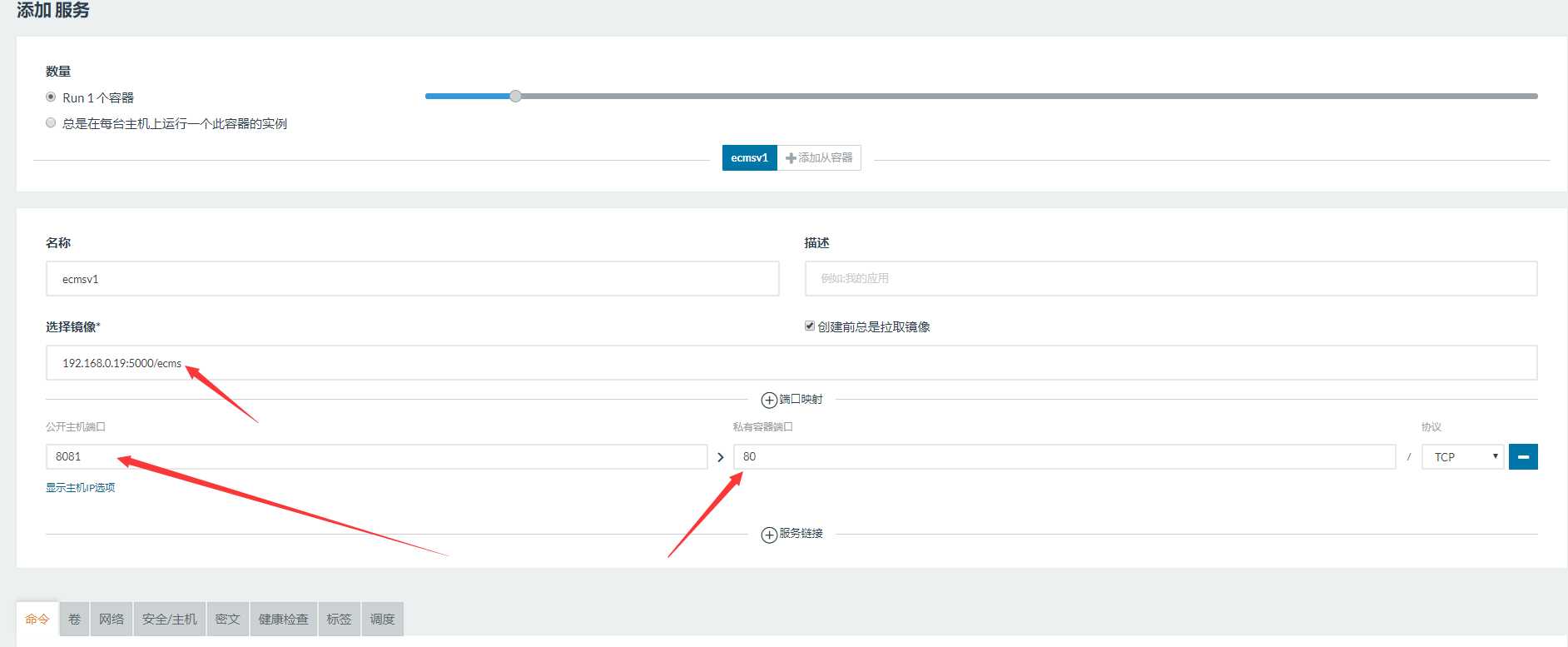1568x647 pixels.
Task: Click the 私有容器端口 field showing 80
Action: (1064, 456)
